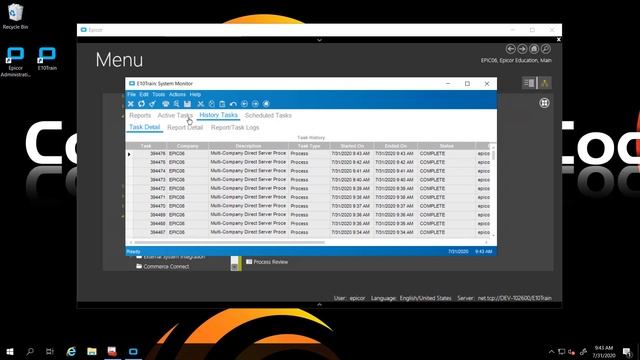
Task: Collapse the top panel chevron of Epicor window
Action: pos(319,40)
